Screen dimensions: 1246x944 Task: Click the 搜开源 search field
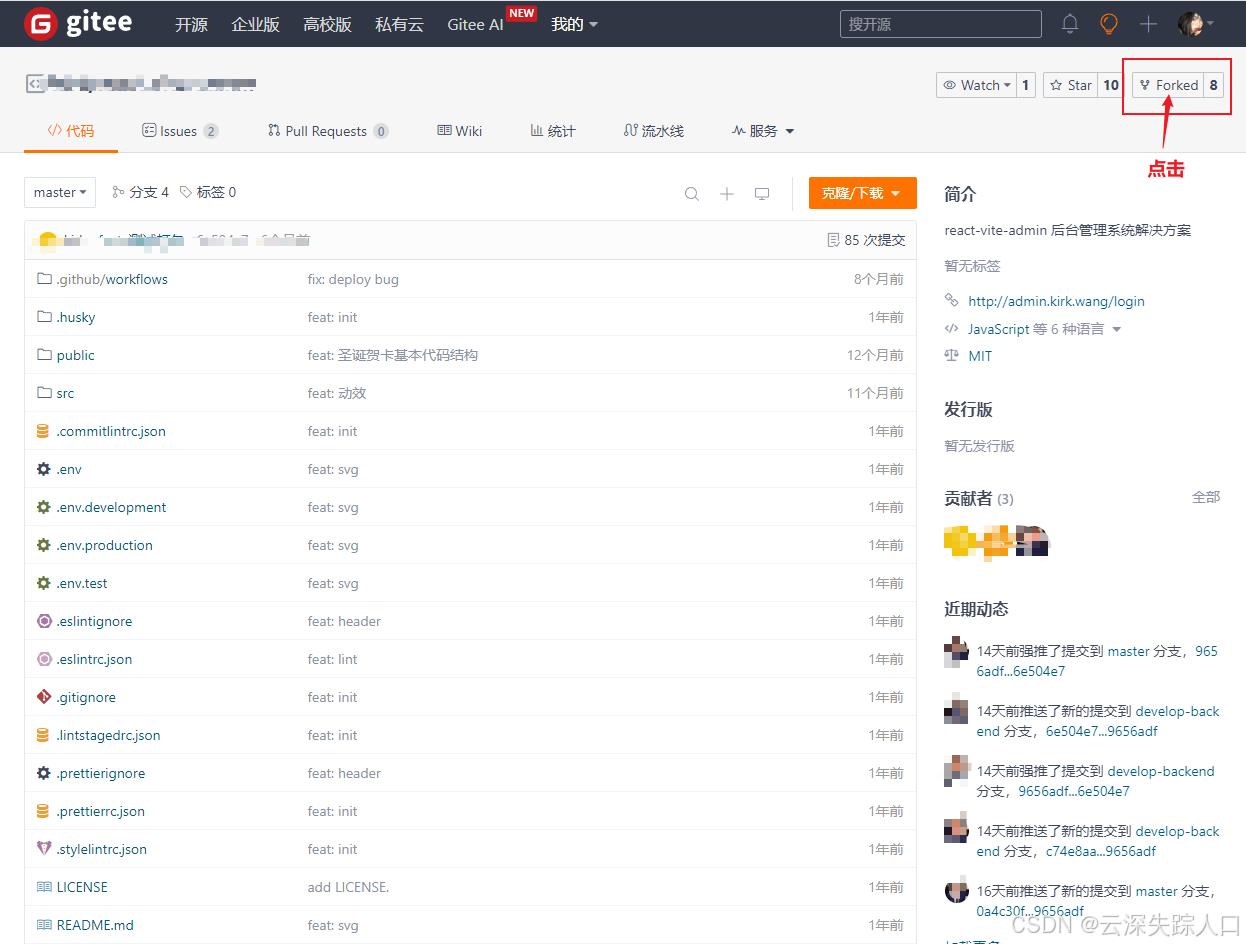(x=940, y=24)
